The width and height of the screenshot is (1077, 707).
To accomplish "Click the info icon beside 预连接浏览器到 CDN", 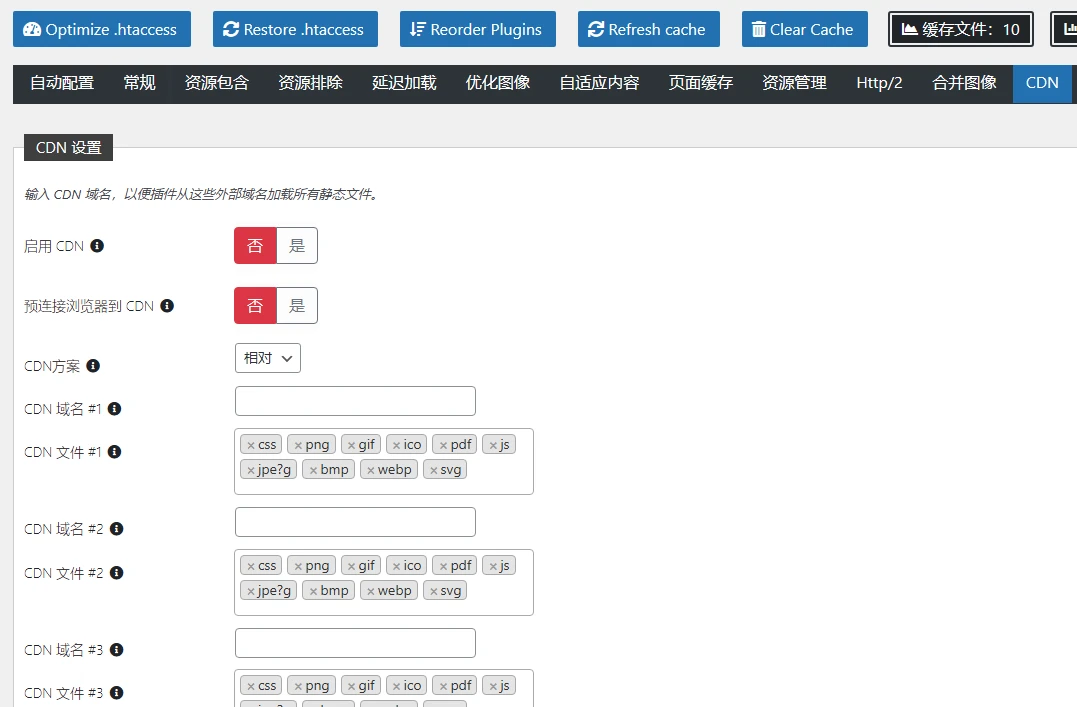I will click(x=167, y=305).
